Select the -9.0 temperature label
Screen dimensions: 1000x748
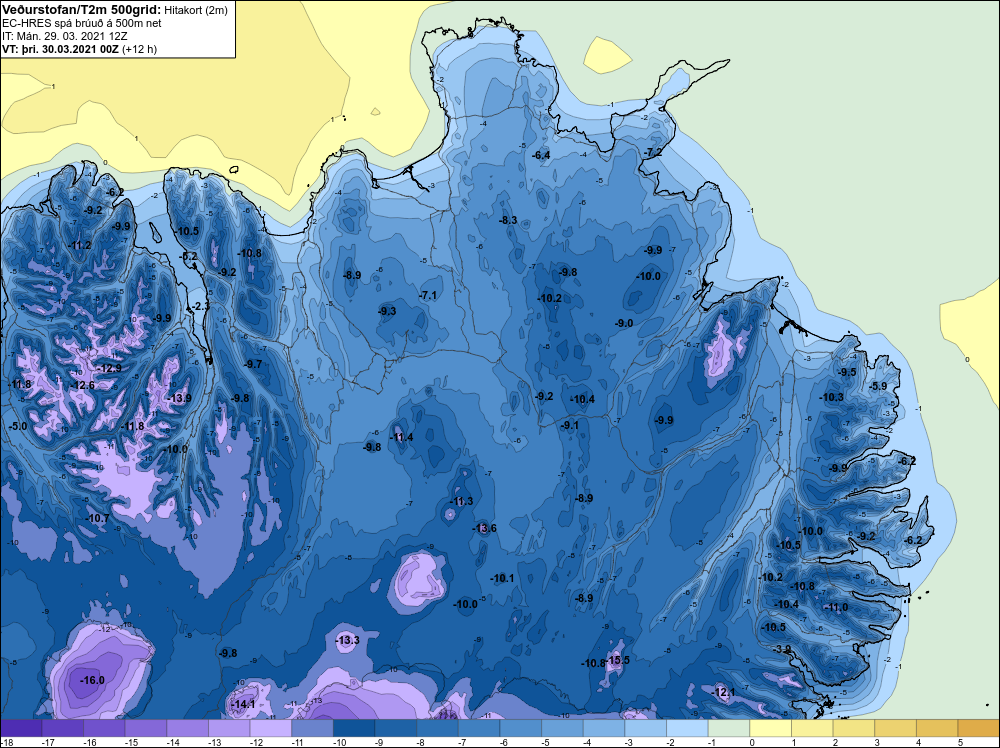point(624,323)
